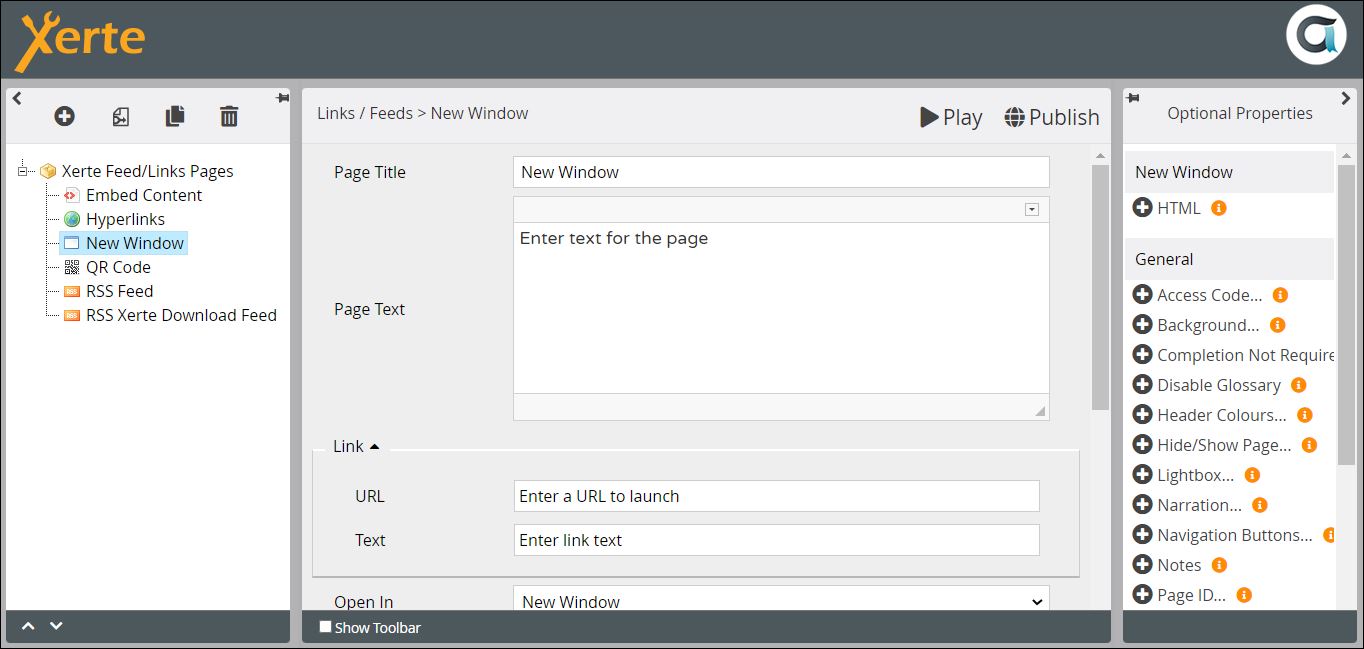Pin the left tree panel
The image size is (1364, 649).
(x=283, y=98)
